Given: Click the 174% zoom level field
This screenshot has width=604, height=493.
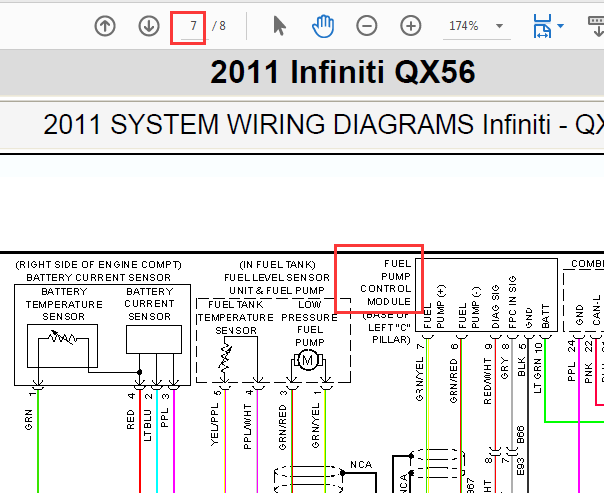Looking at the screenshot, I should (x=464, y=26).
